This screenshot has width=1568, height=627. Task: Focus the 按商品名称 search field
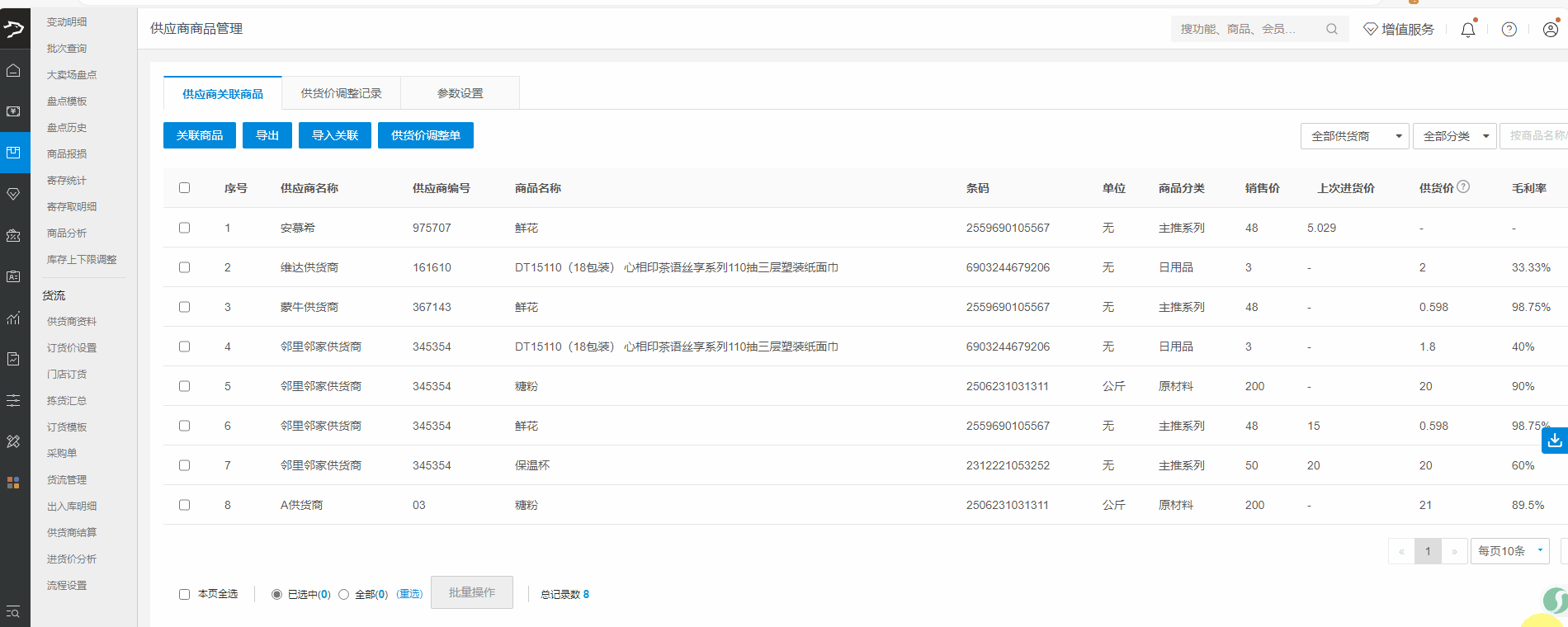point(1534,136)
